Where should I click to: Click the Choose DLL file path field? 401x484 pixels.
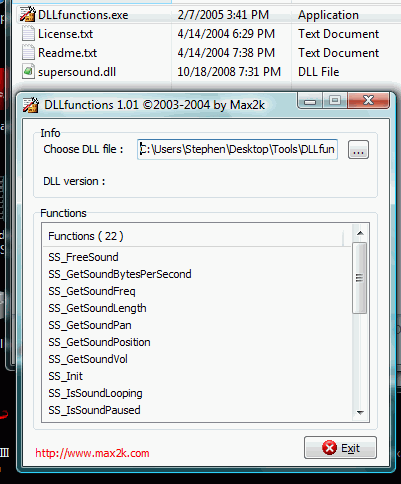[237, 149]
